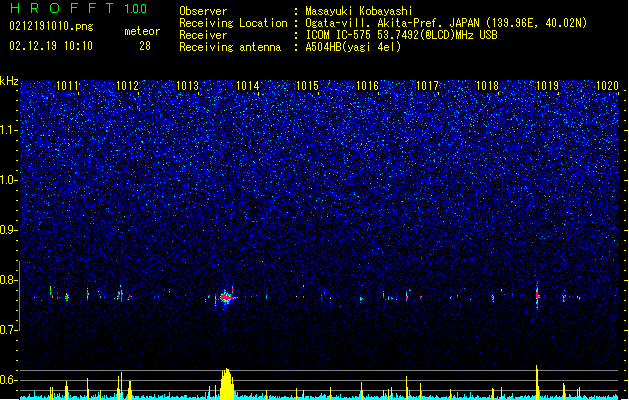Click the 1019 time axis marker

coord(547,86)
